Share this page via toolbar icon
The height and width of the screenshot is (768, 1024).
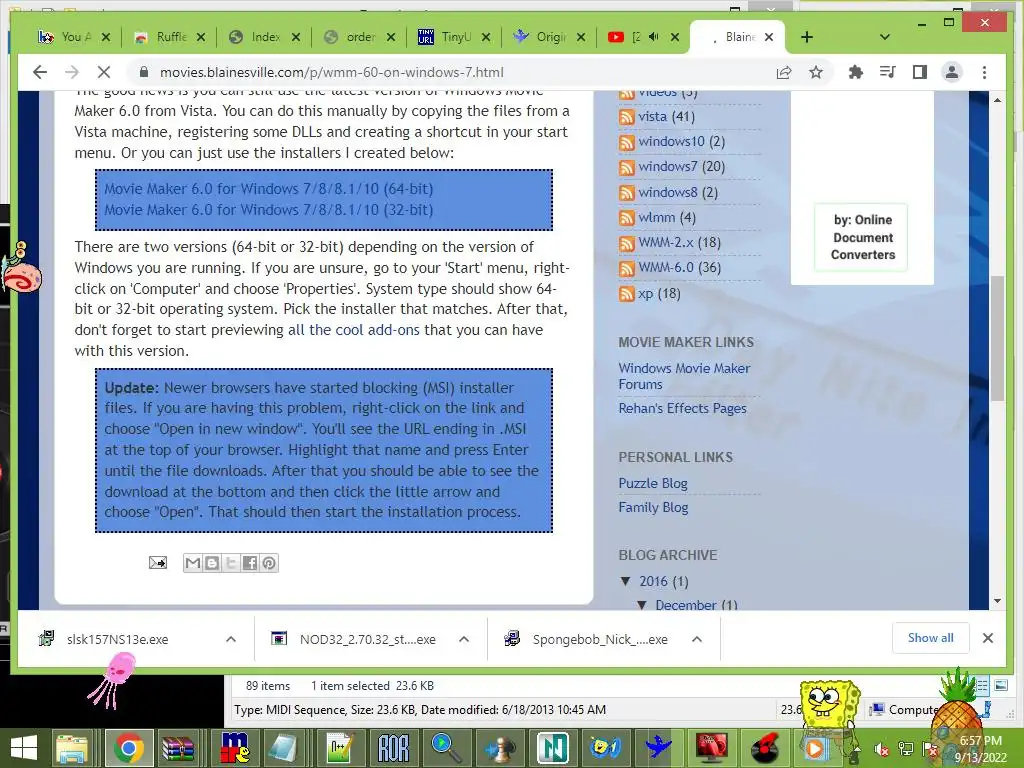click(784, 72)
